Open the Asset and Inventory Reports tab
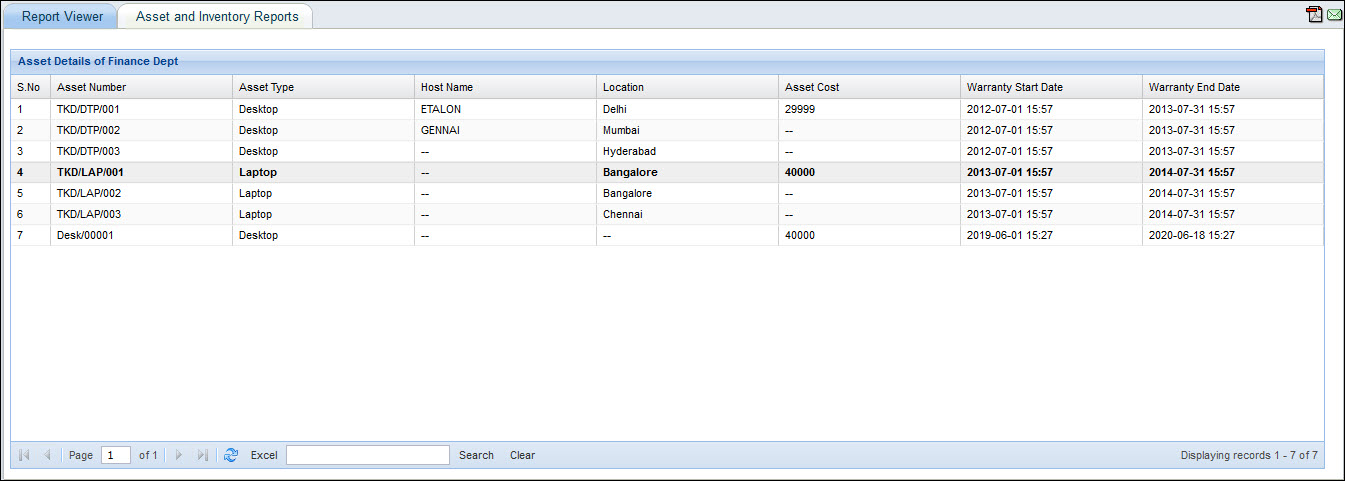Image resolution: width=1345 pixels, height=481 pixels. (217, 16)
